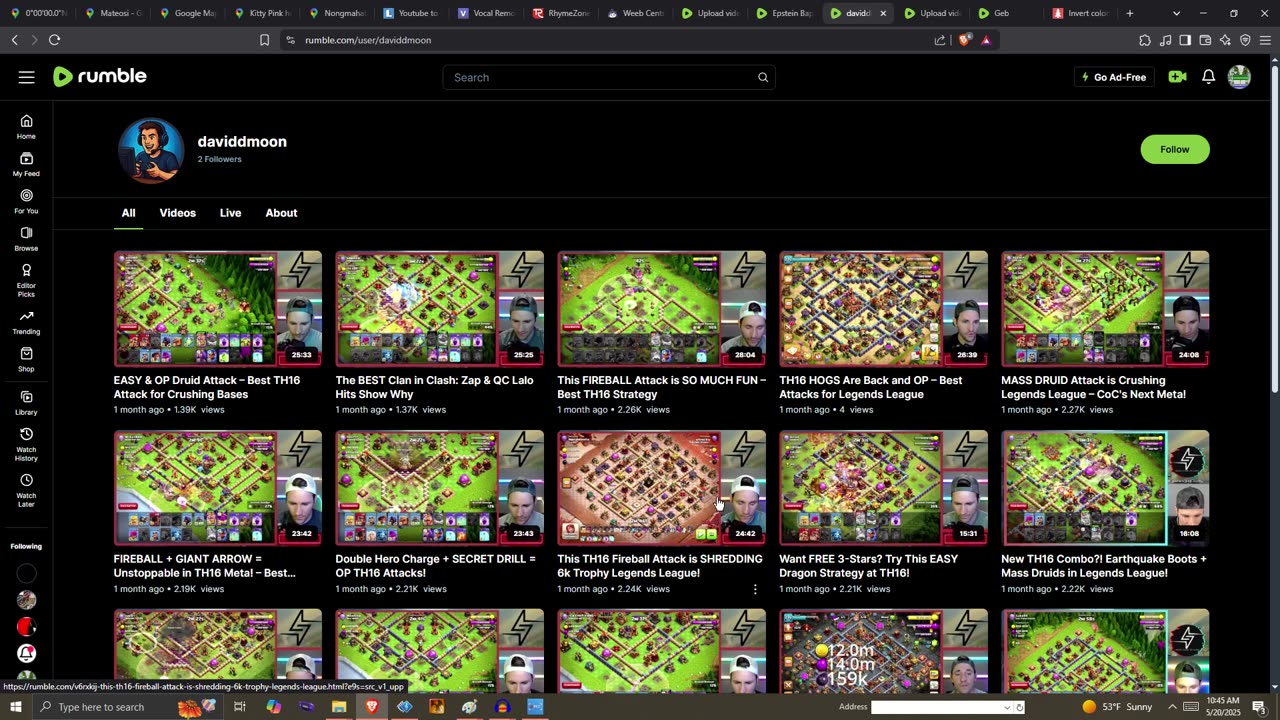Viewport: 1280px width, 720px height.
Task: Click the Rumble logo
Action: coord(100,77)
